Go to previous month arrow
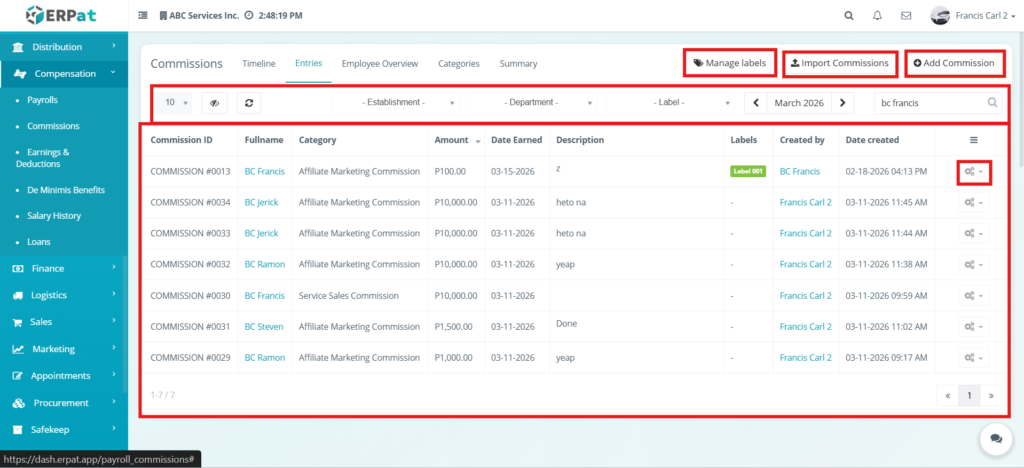 (756, 102)
